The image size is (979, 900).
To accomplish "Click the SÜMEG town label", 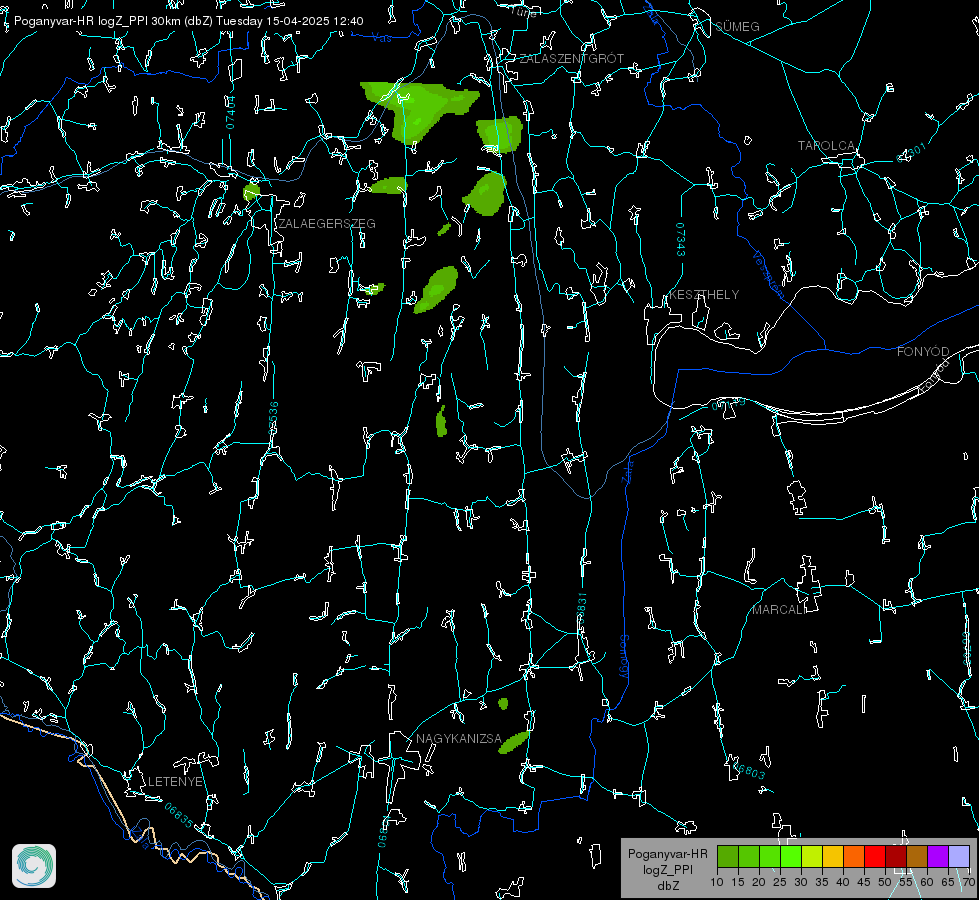I will (737, 27).
